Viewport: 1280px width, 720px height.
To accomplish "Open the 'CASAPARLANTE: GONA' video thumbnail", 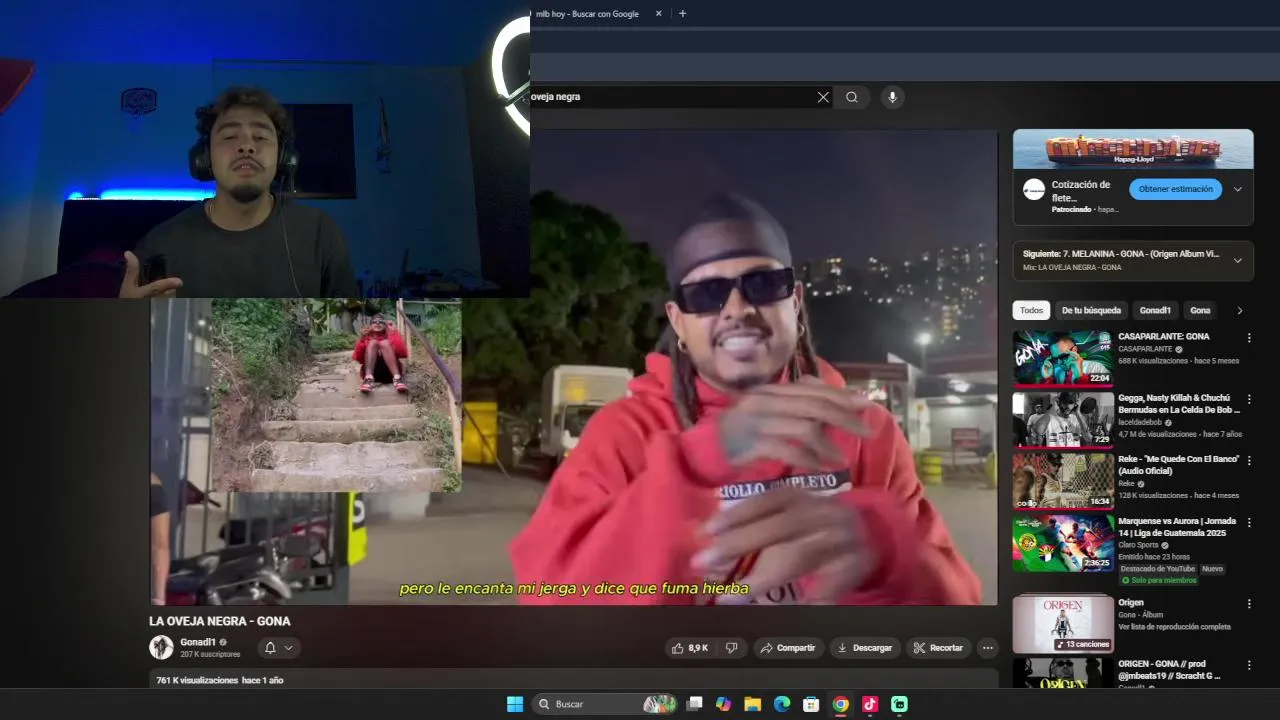I will [1063, 358].
